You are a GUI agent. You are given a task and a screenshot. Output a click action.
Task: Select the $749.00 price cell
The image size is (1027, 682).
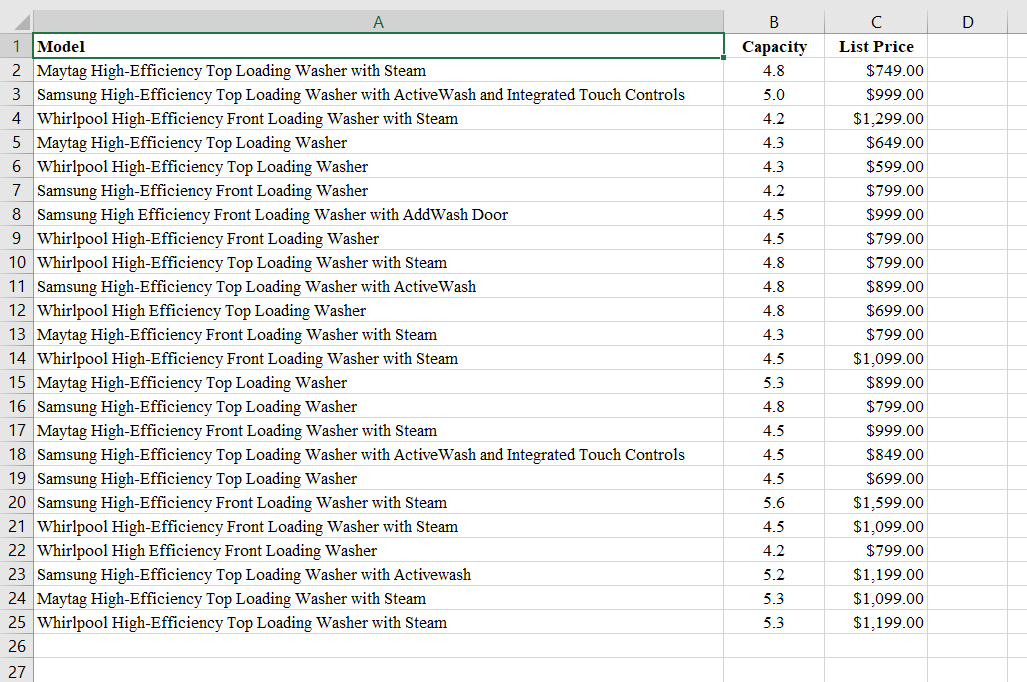tap(876, 70)
